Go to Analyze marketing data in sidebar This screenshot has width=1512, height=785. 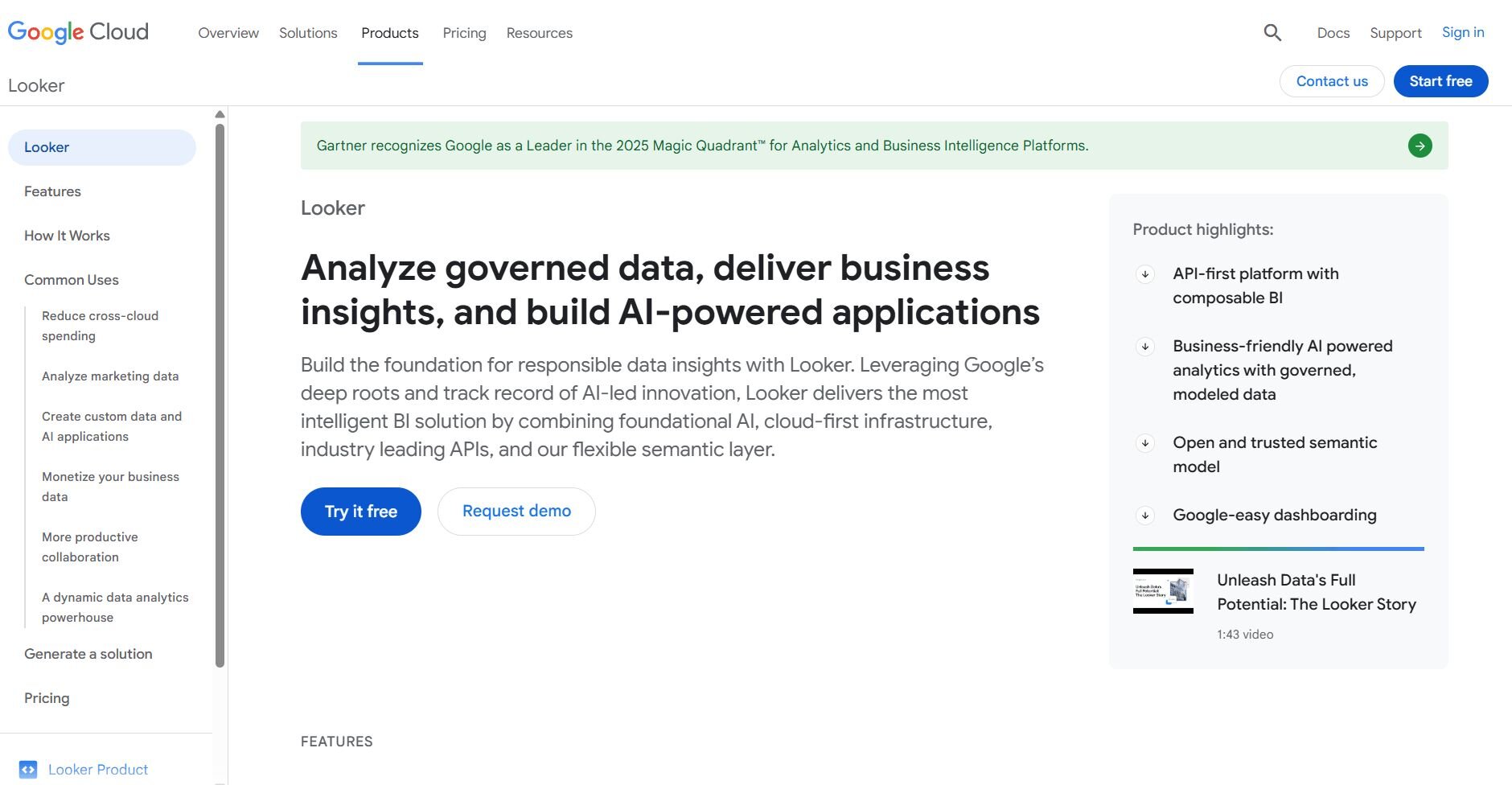pyautogui.click(x=110, y=376)
